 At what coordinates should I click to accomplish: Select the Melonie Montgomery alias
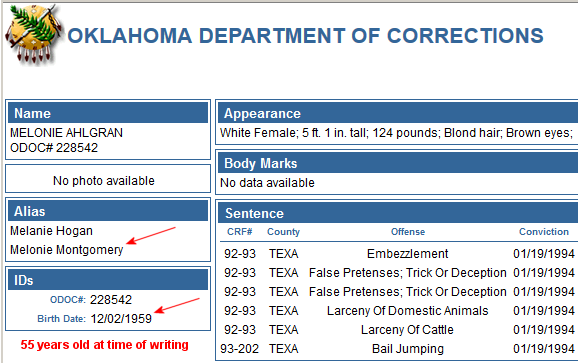click(66, 250)
